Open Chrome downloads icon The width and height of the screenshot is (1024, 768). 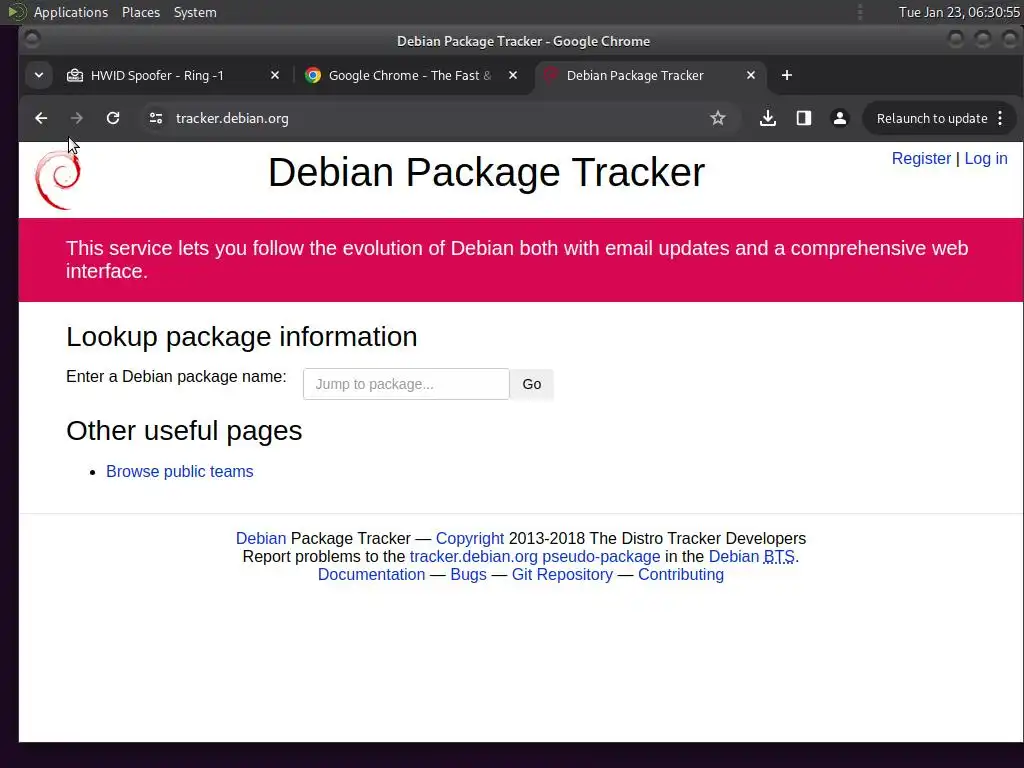click(x=768, y=118)
